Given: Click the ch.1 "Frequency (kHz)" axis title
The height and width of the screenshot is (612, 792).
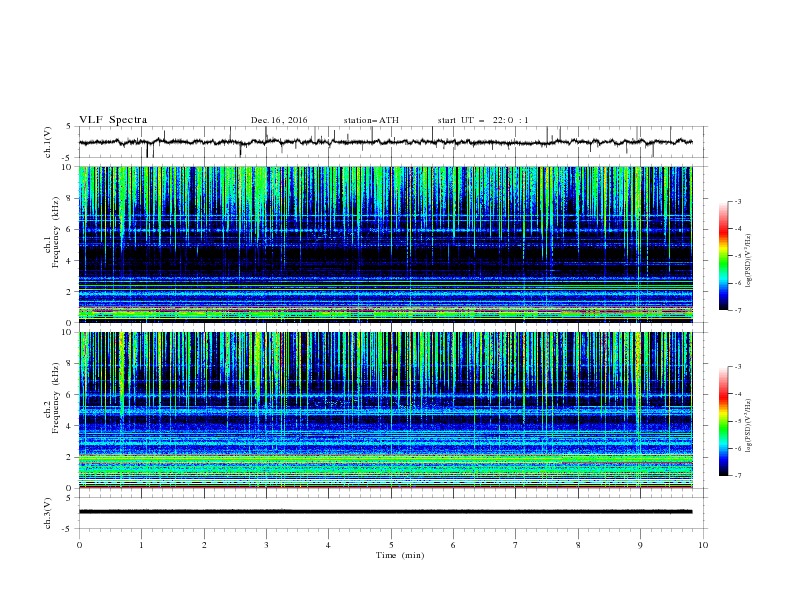Looking at the screenshot, I should coord(55,233).
